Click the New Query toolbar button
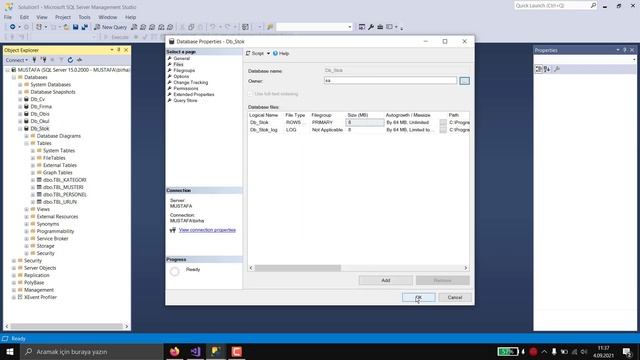Screen dimensions: 640x360 coord(110,27)
